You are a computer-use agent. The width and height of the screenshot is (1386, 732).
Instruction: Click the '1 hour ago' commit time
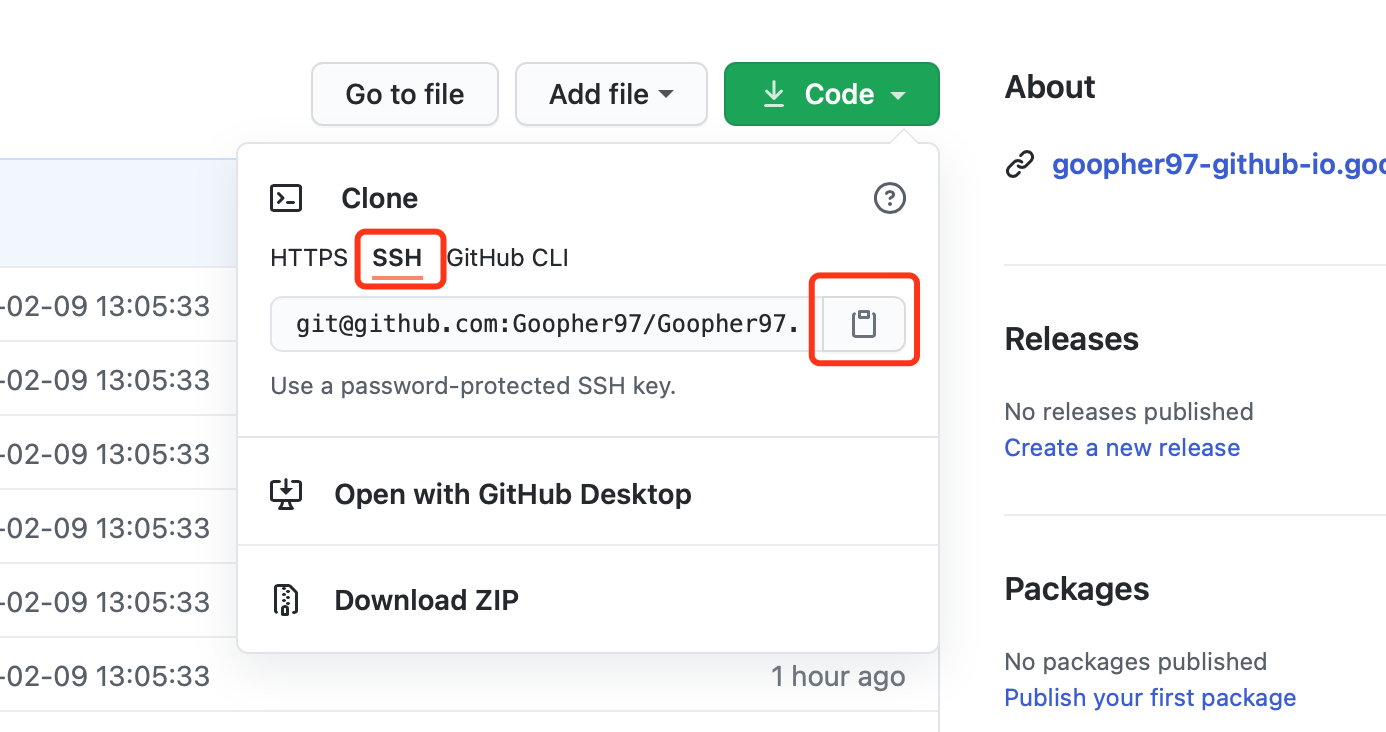pyautogui.click(x=838, y=677)
